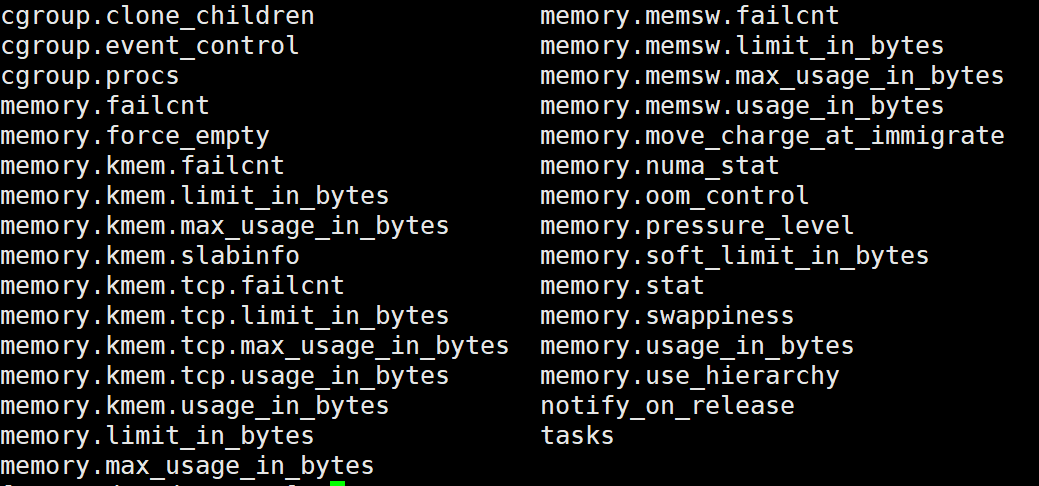Screen dimensions: 1039x486
Task: Click the cgroup.clone_children file name
Action: click(x=157, y=16)
